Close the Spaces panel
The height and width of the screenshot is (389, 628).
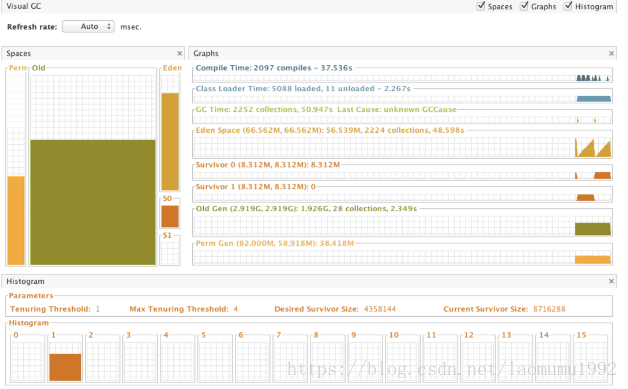click(179, 53)
